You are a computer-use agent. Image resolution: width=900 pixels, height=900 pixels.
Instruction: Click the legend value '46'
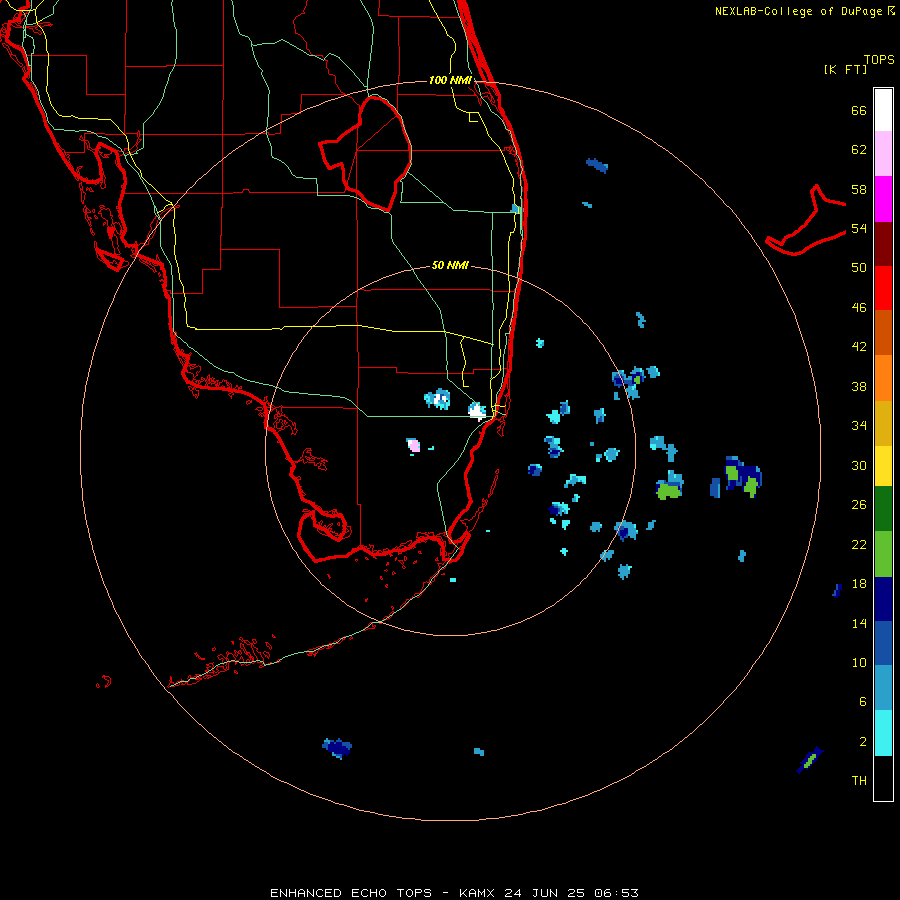(859, 308)
